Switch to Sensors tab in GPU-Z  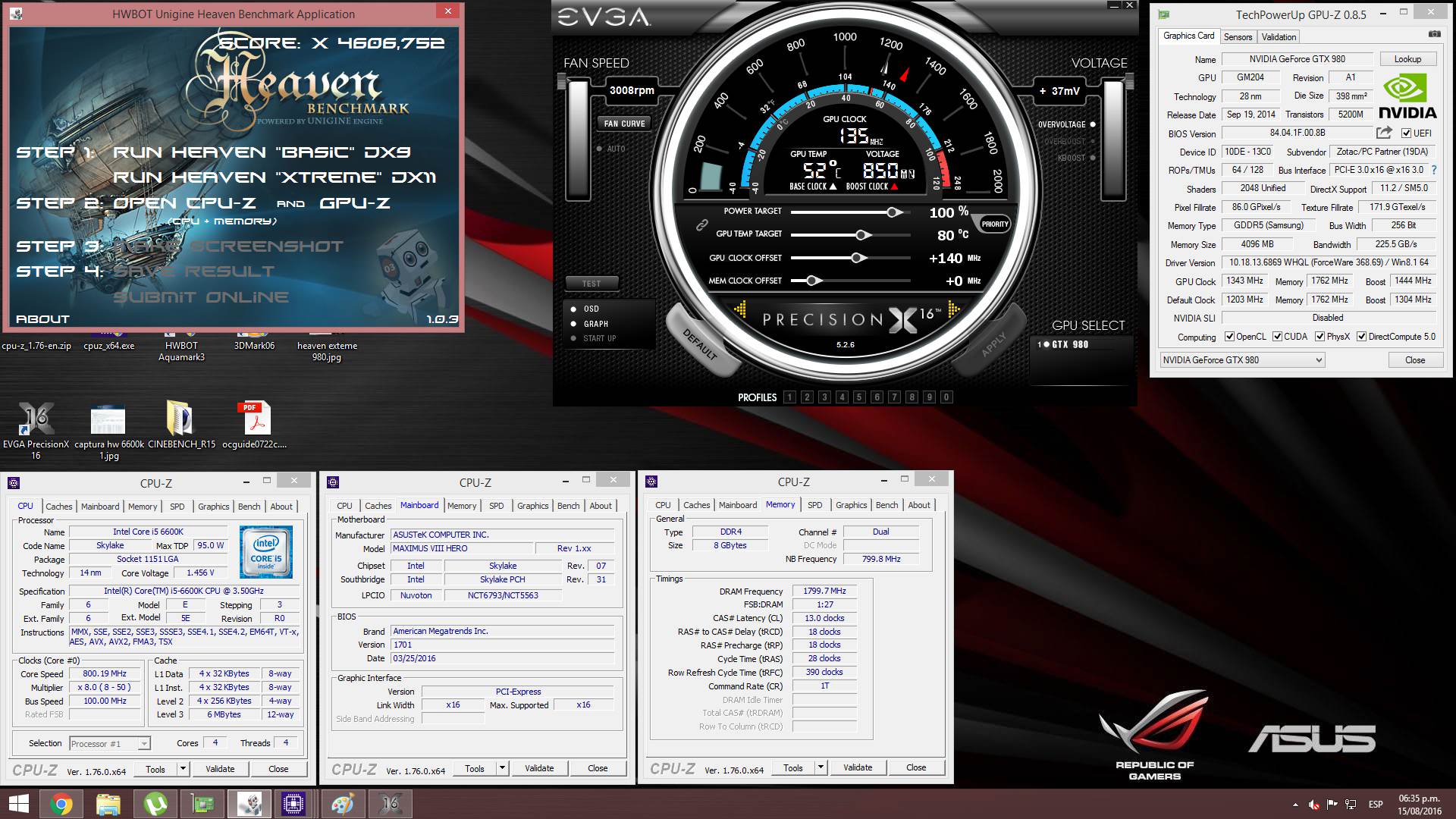[1238, 36]
